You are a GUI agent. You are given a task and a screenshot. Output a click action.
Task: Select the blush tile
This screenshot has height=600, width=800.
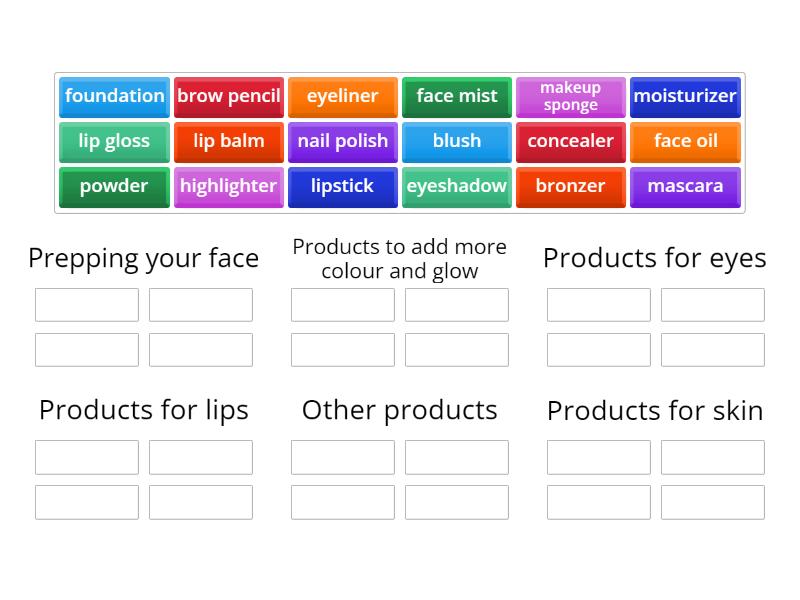[x=457, y=142]
